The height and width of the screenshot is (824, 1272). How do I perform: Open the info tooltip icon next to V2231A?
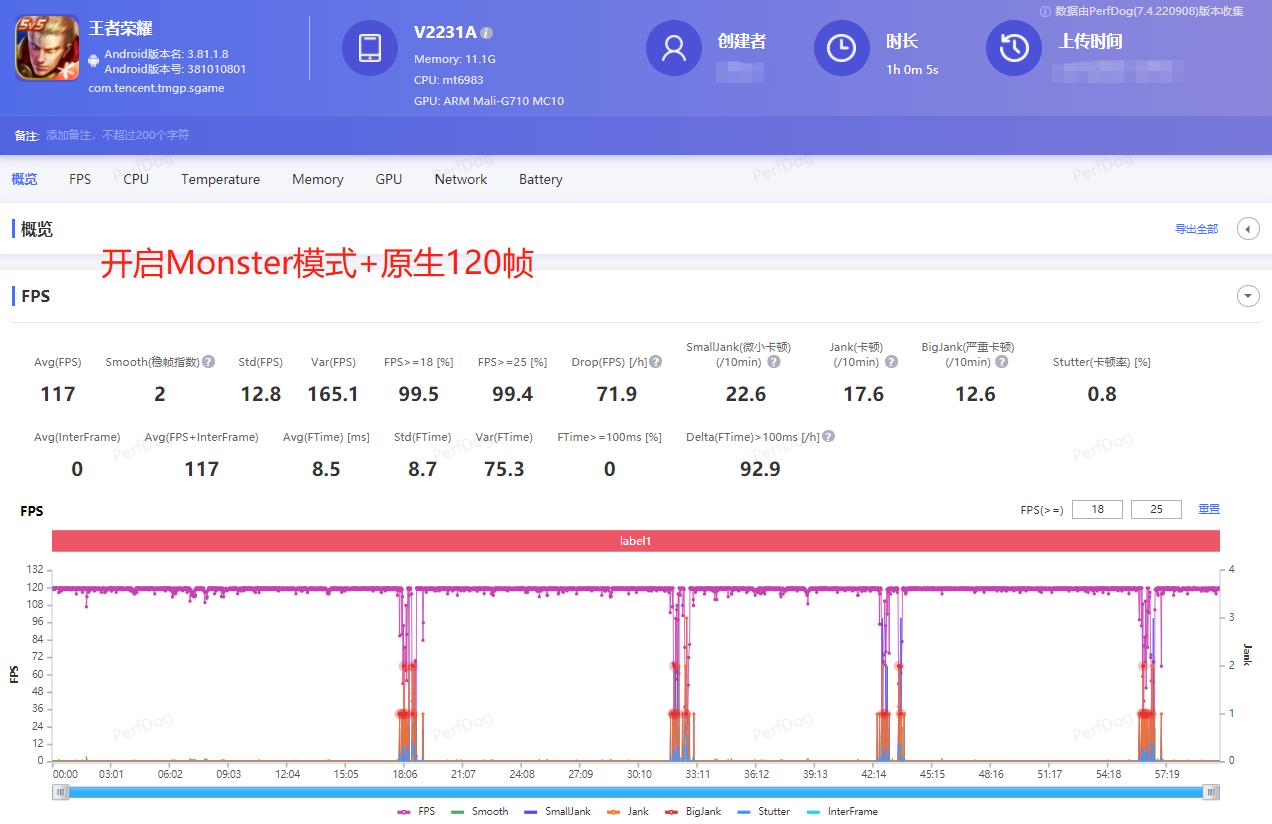coord(487,31)
